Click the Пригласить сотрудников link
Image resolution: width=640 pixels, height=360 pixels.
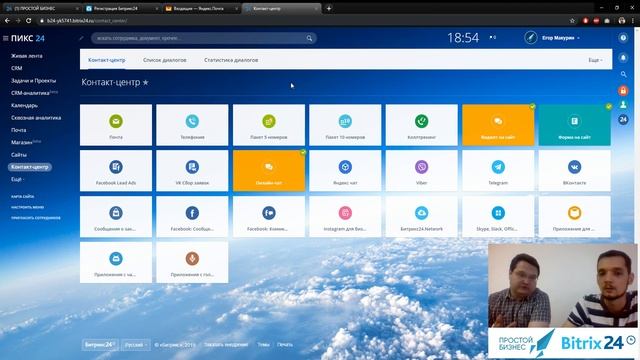coord(36,218)
